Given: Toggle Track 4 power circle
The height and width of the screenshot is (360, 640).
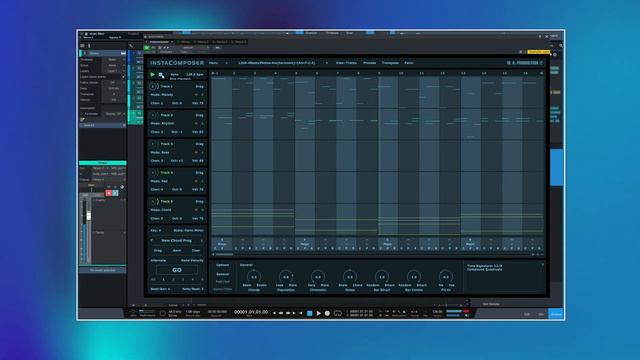Looking at the screenshot, I should pos(153,173).
